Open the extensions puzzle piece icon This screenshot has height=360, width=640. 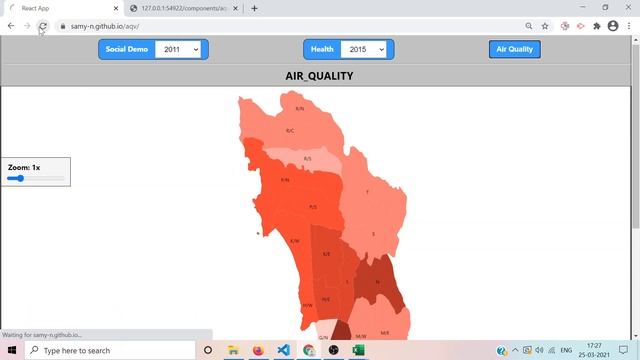point(597,26)
